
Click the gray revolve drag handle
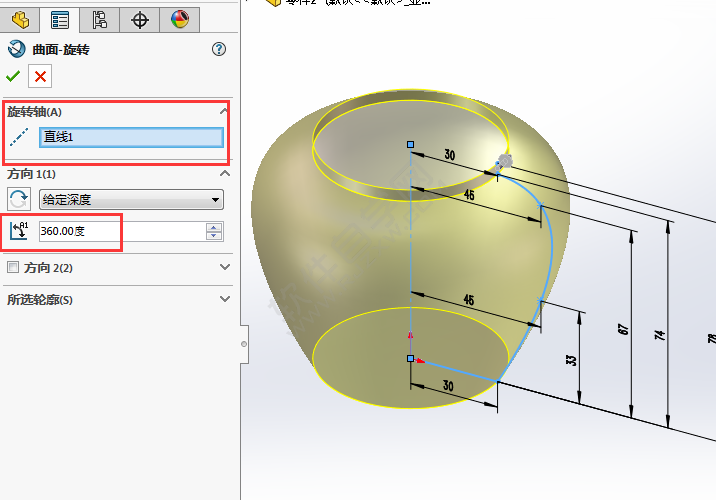[x=505, y=161]
